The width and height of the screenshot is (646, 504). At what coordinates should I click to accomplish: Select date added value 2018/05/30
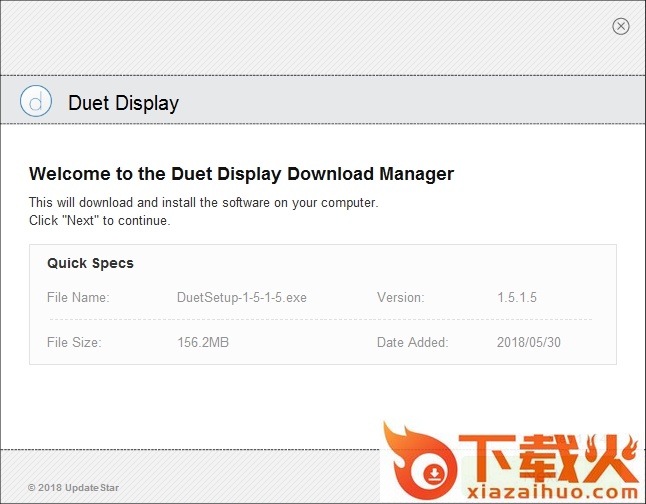tap(529, 342)
